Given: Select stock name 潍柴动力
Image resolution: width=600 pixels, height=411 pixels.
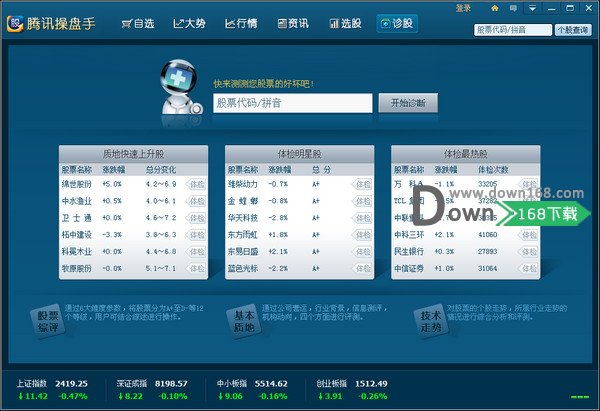Looking at the screenshot, I should 243,184.
